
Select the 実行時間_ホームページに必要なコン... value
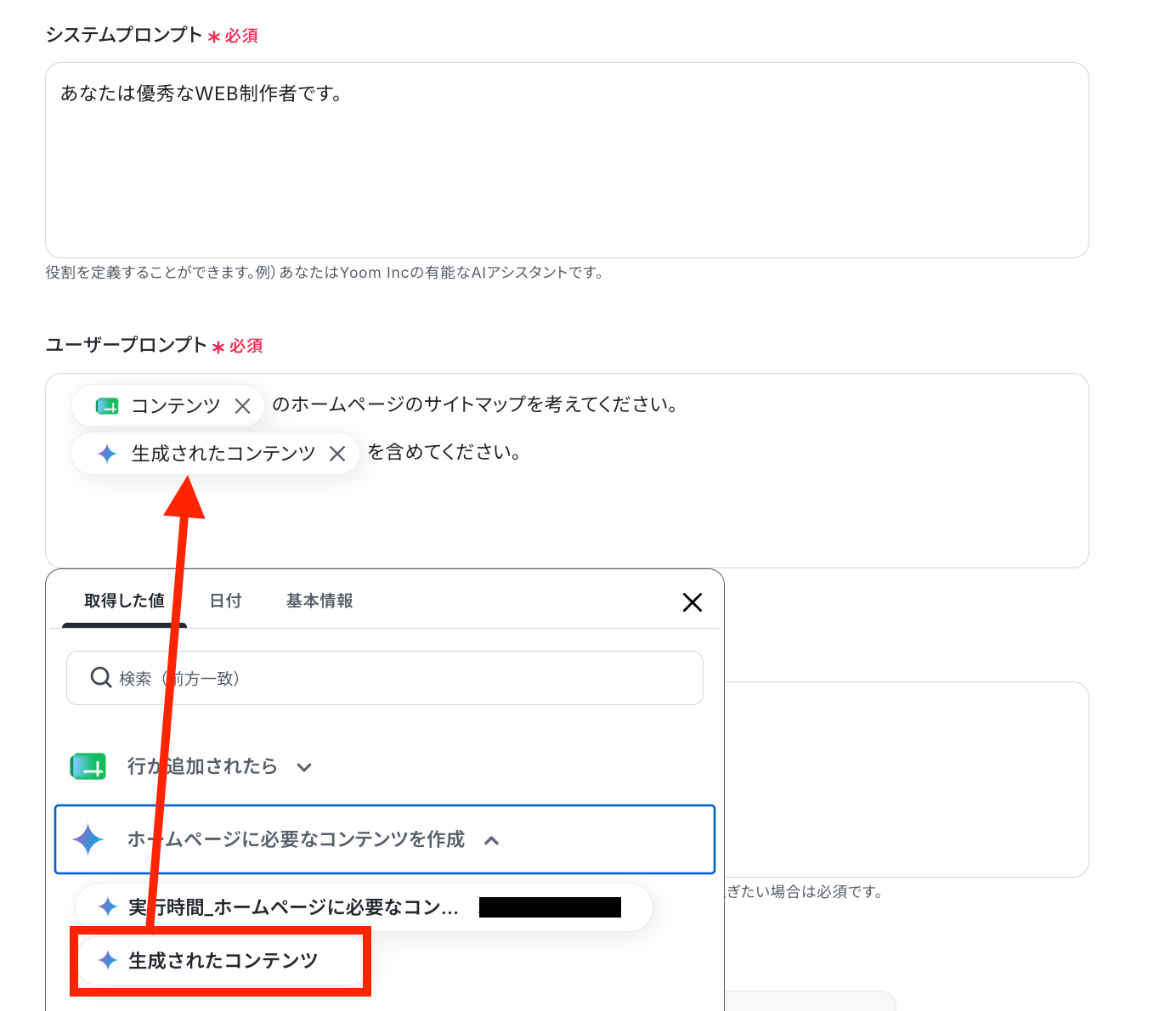point(364,907)
